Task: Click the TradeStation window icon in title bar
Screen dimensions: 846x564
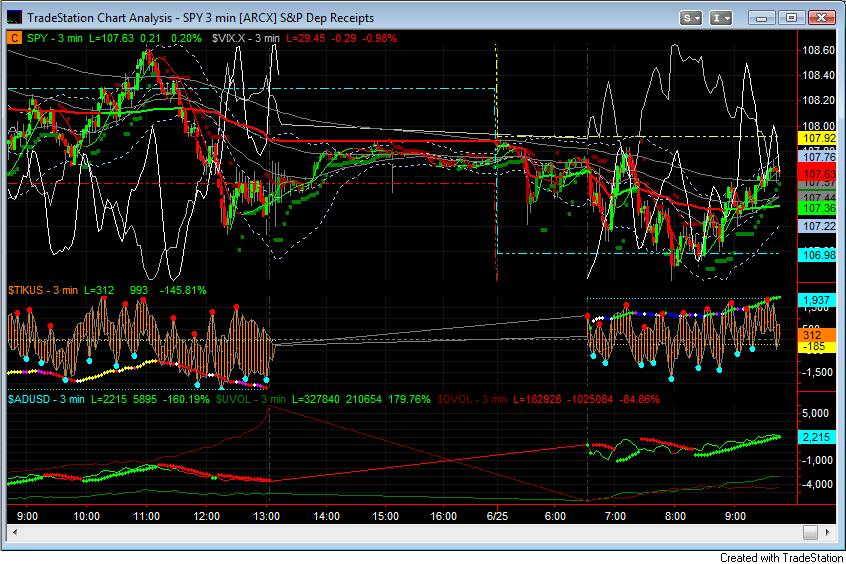Action: (x=14, y=17)
